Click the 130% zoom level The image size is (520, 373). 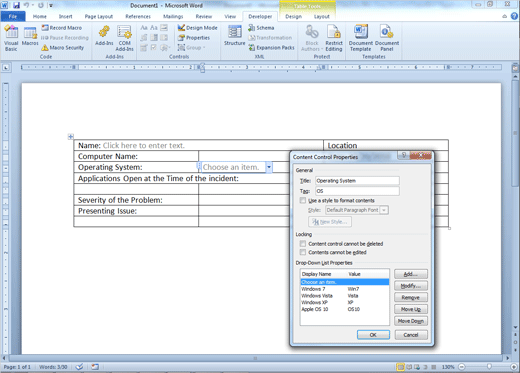point(448,367)
